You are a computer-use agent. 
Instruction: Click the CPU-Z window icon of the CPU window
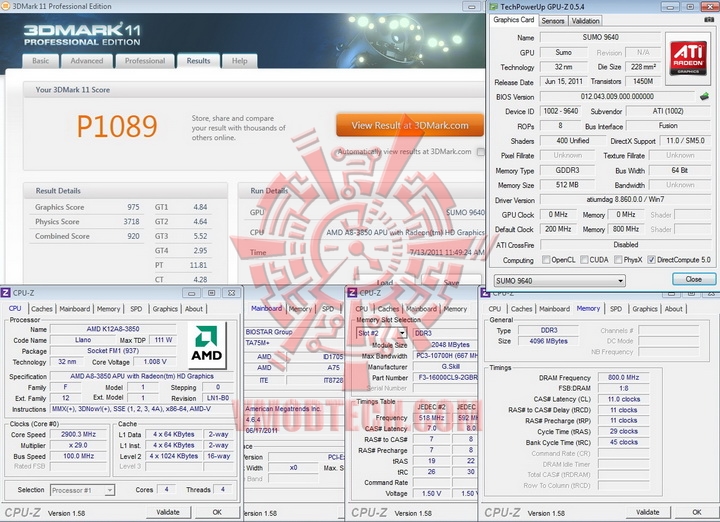coord(6,292)
